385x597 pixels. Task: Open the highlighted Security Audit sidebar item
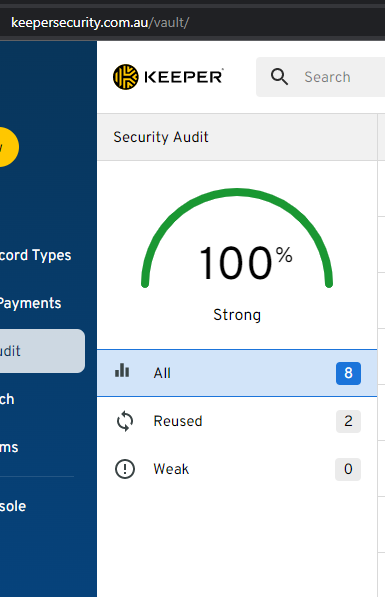pos(42,351)
